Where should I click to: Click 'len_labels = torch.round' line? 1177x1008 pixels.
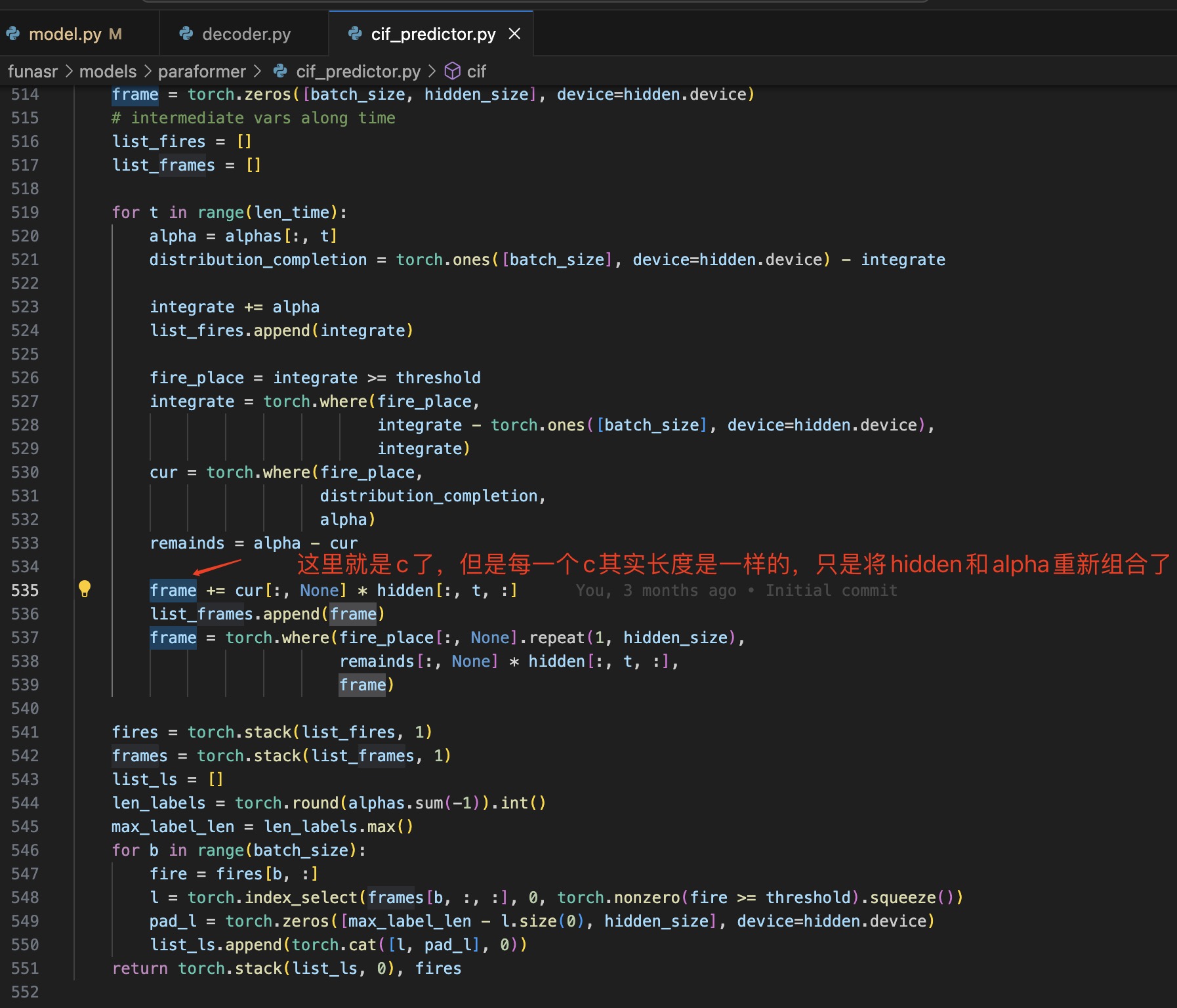coord(329,803)
